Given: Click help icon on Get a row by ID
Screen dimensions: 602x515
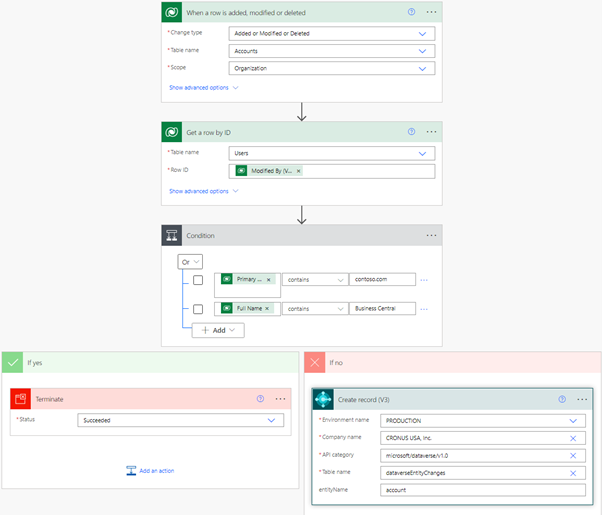Looking at the screenshot, I should [x=411, y=132].
